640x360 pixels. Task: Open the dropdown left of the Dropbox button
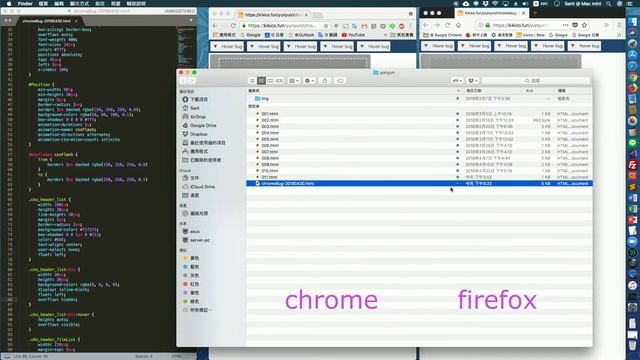457,81
